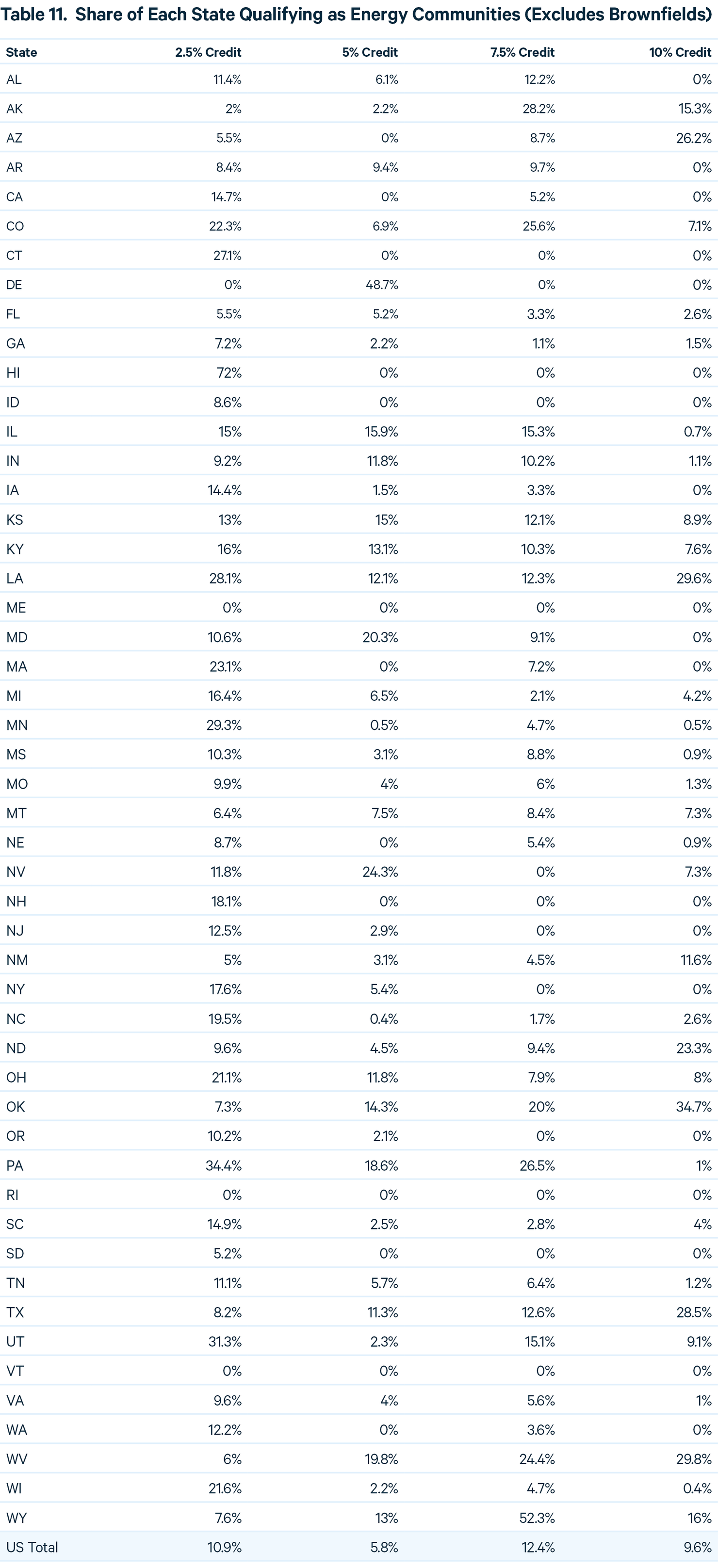Click the State column header
Image resolution: width=718 pixels, height=1568 pixels.
click(21, 52)
